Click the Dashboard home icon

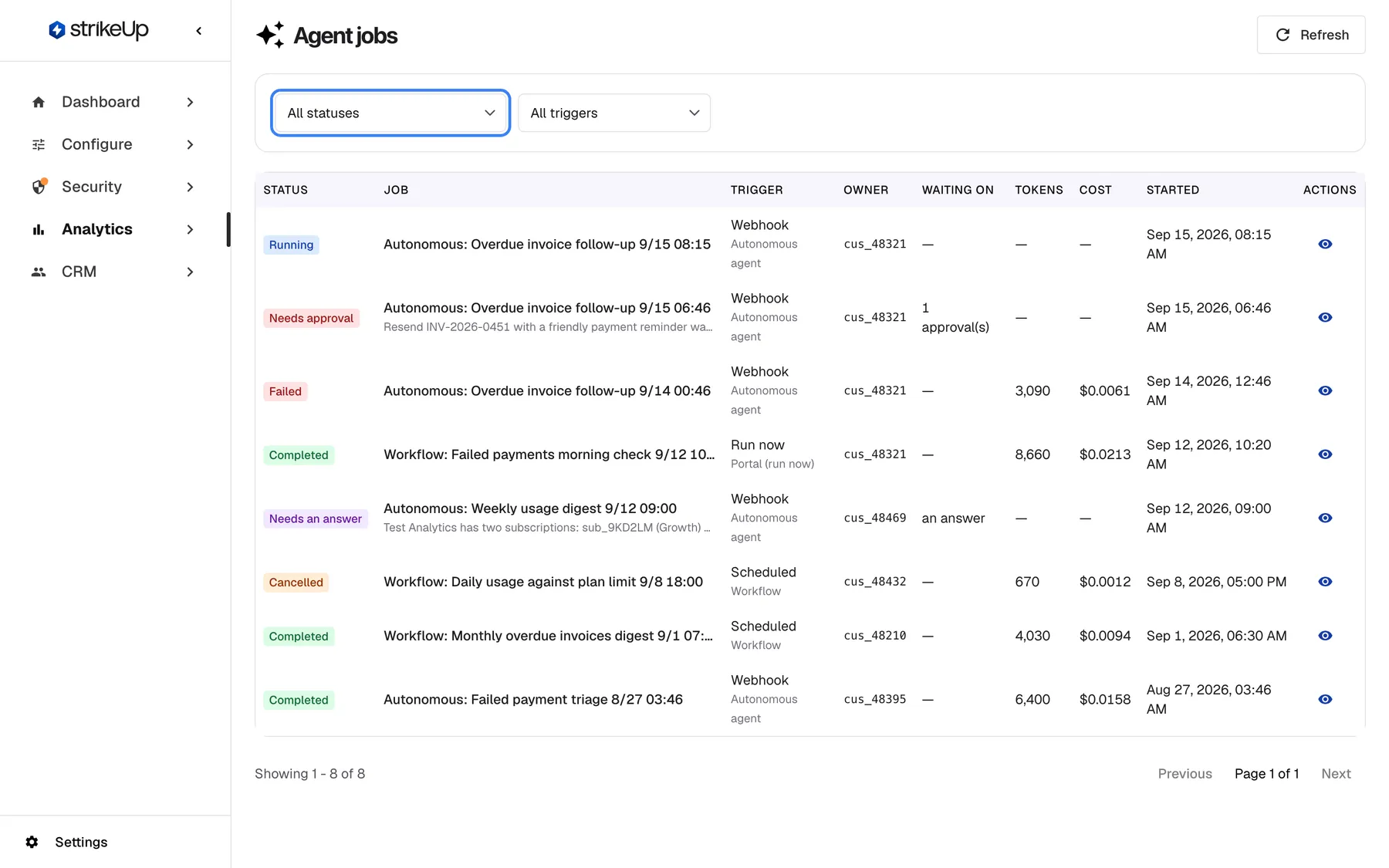point(39,103)
